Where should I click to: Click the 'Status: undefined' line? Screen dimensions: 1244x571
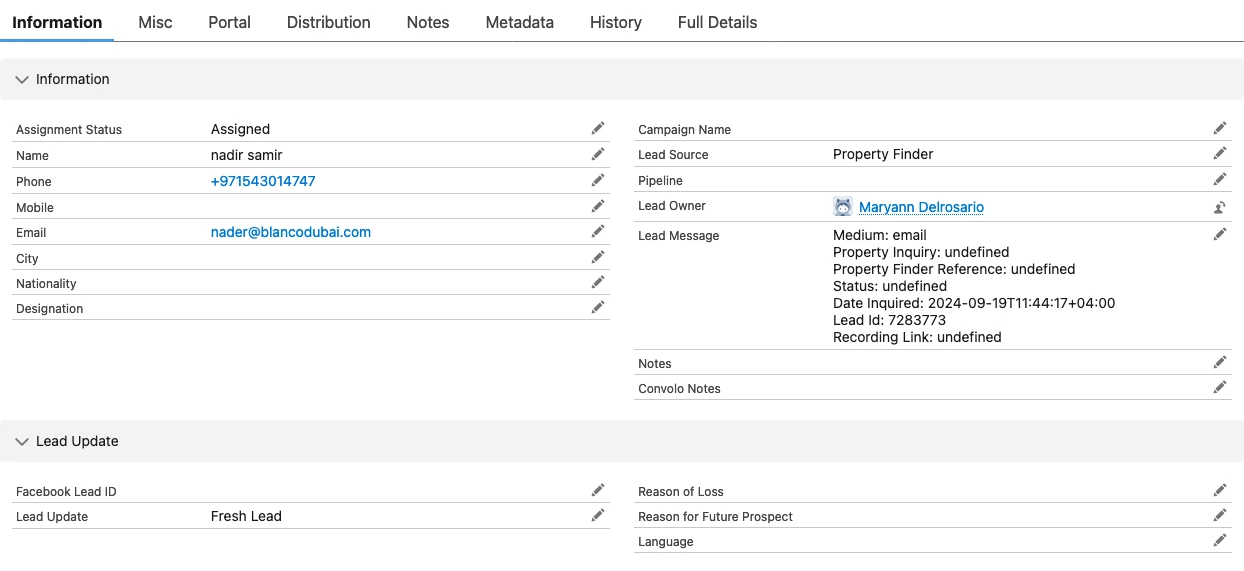pos(890,286)
